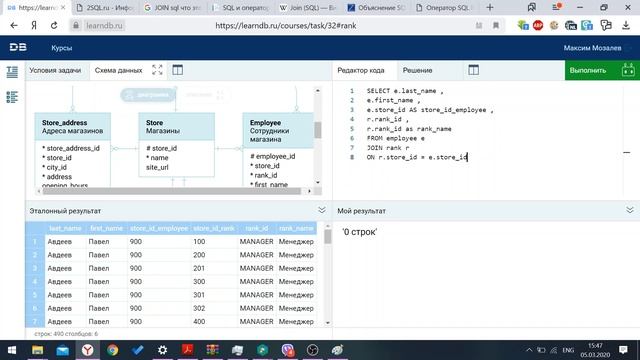
Task: Click the rank_name column header
Action: (296, 228)
